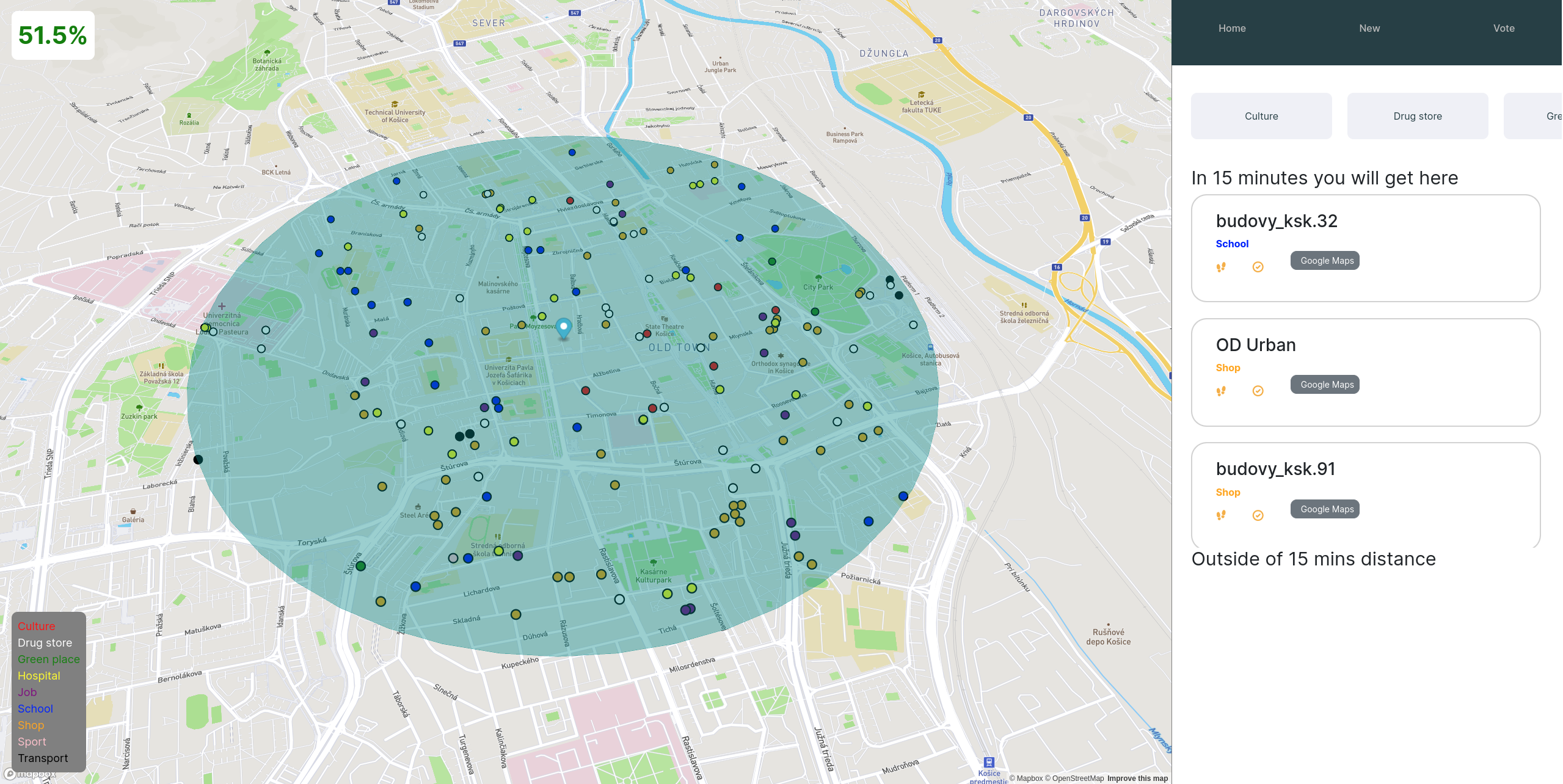Select the Drug store category filter
The height and width of the screenshot is (784, 1563).
click(x=1417, y=116)
